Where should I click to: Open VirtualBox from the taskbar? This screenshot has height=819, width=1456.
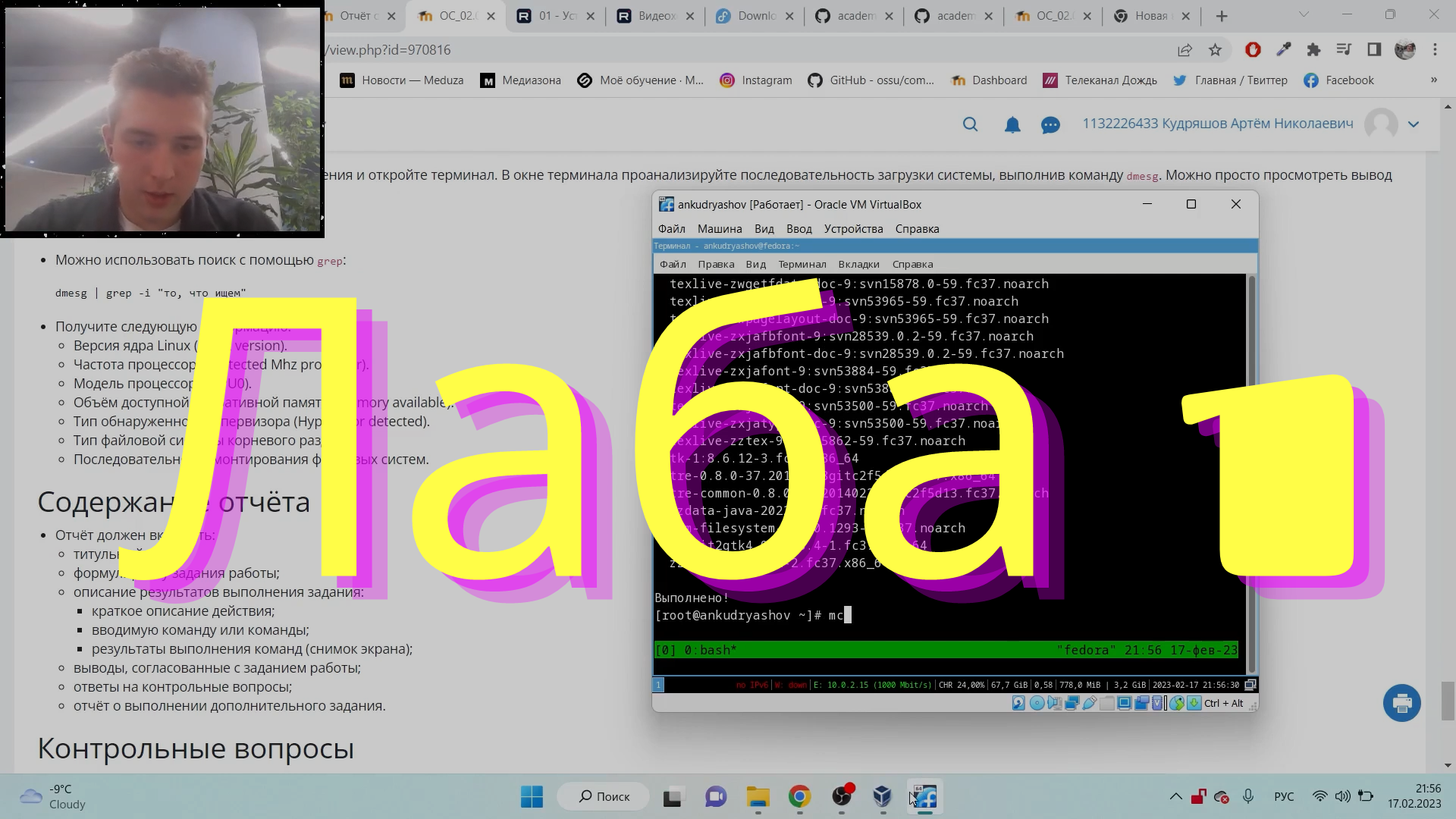[x=882, y=796]
